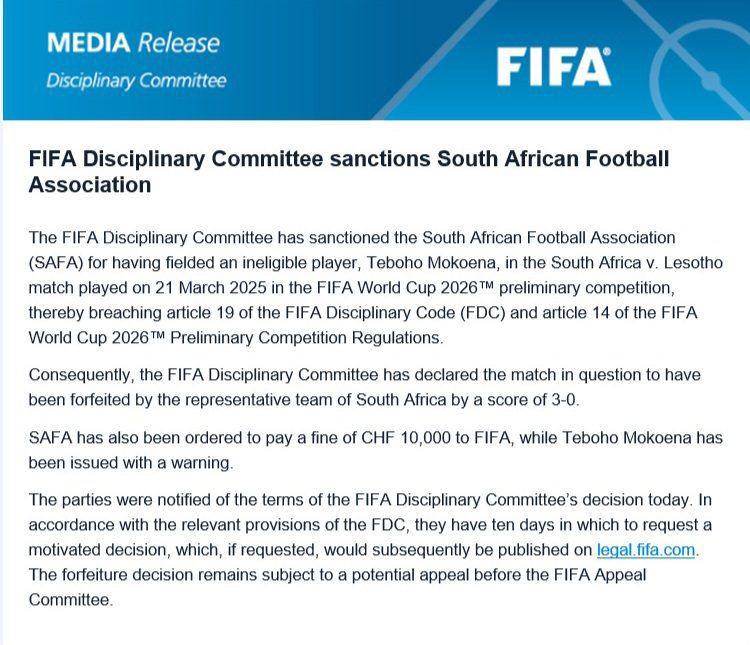Open the legal.fifa.com link
This screenshot has height=645, width=750.
(646, 551)
